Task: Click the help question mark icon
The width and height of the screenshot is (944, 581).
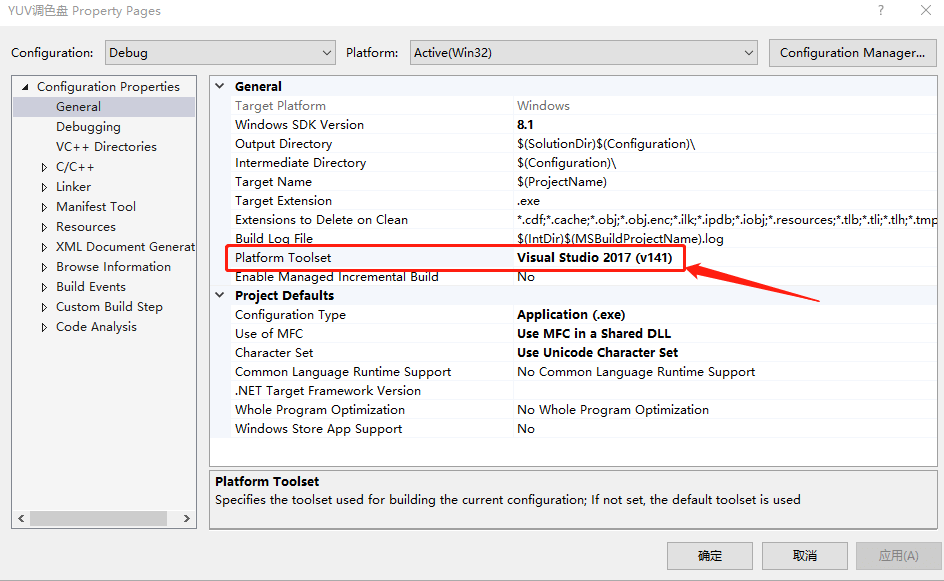Action: click(880, 11)
